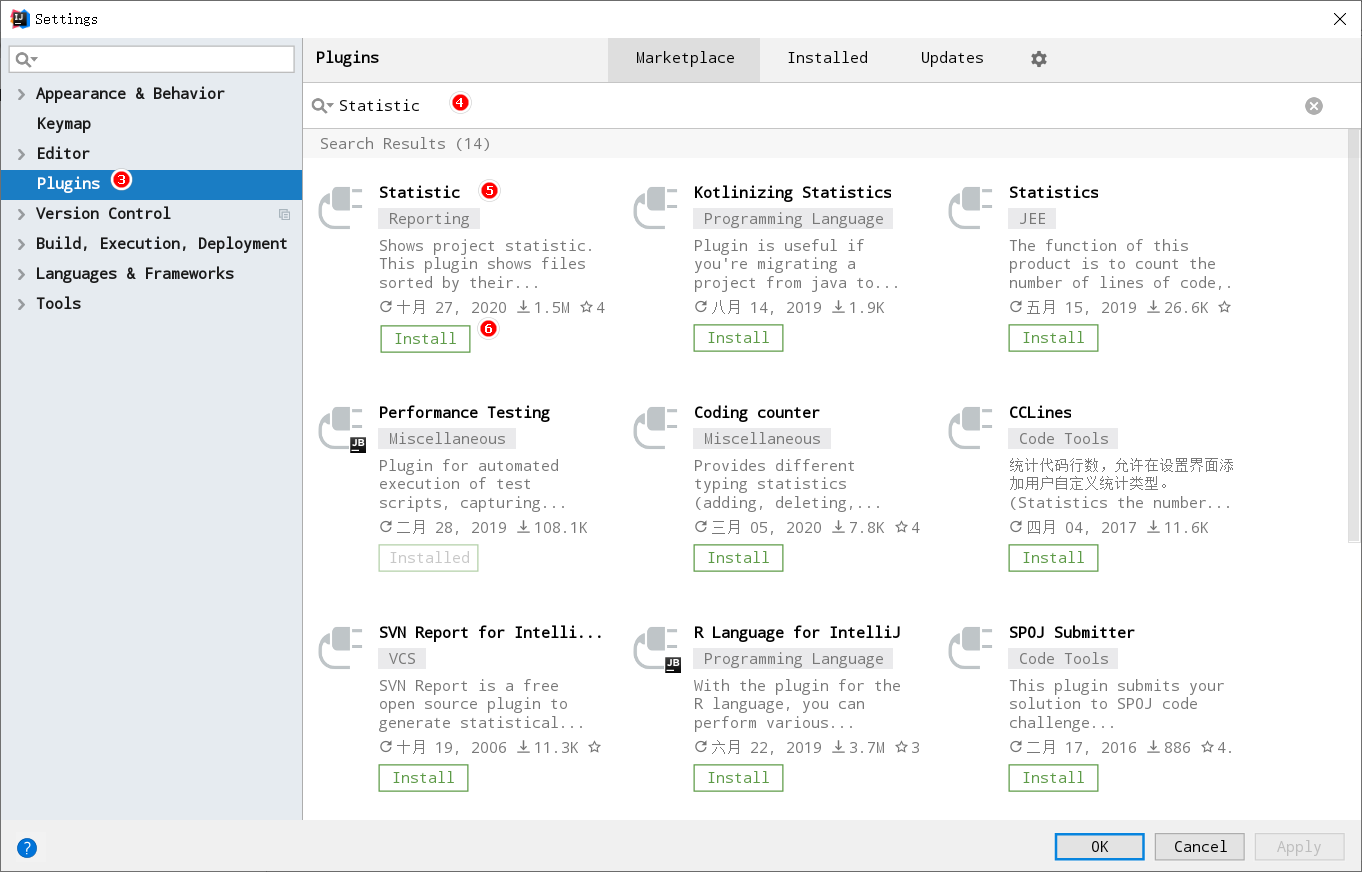Image resolution: width=1362 pixels, height=872 pixels.
Task: Cancel the Settings dialog
Action: click(1199, 847)
